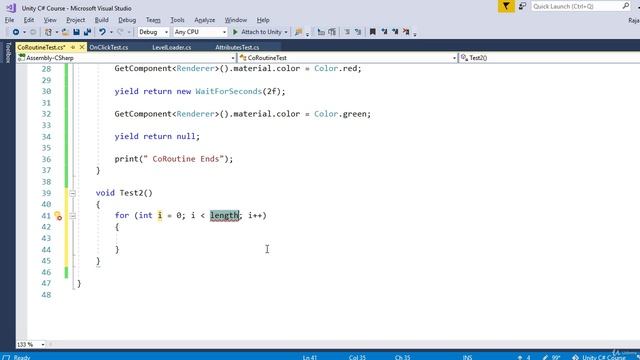640x360 pixels.
Task: Comment out selected lines icon
Action: [x=347, y=32]
